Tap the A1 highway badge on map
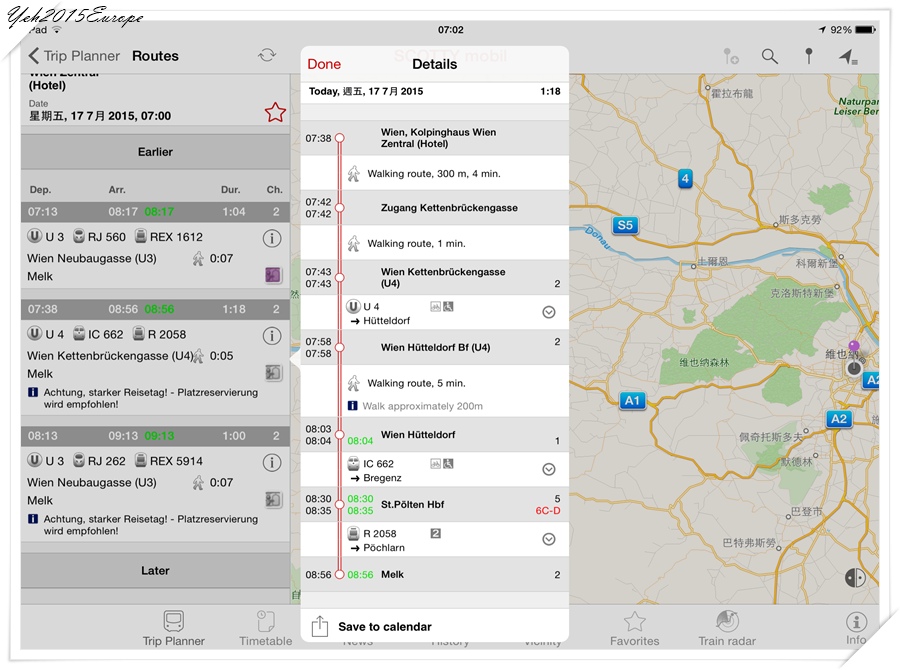 pos(633,400)
